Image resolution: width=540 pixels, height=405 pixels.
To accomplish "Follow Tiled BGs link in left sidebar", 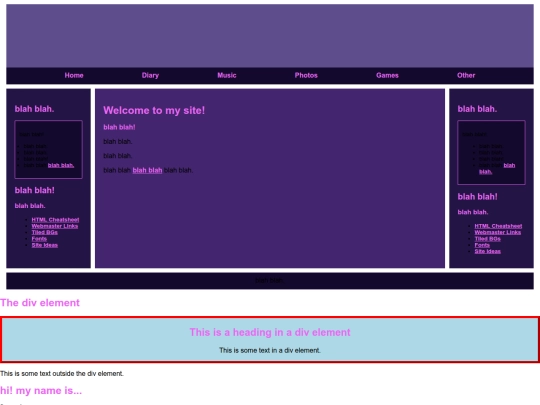I will pyautogui.click(x=44, y=232).
